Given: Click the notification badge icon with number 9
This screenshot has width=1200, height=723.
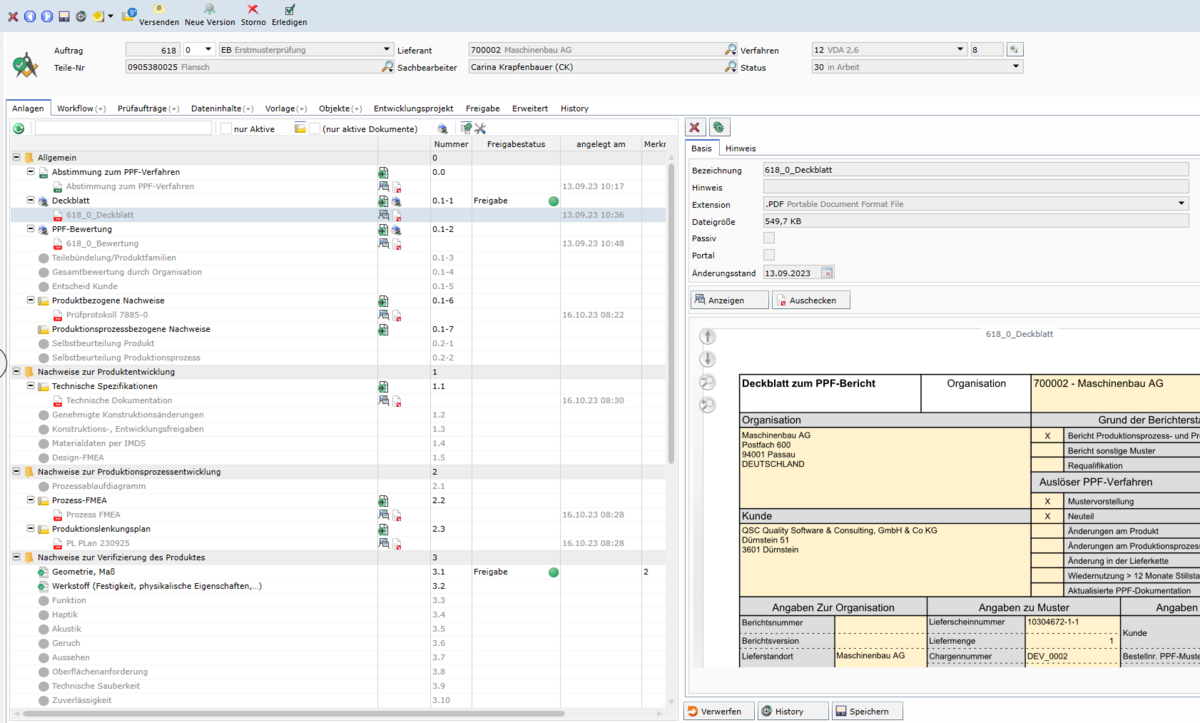Looking at the screenshot, I should click(x=129, y=15).
